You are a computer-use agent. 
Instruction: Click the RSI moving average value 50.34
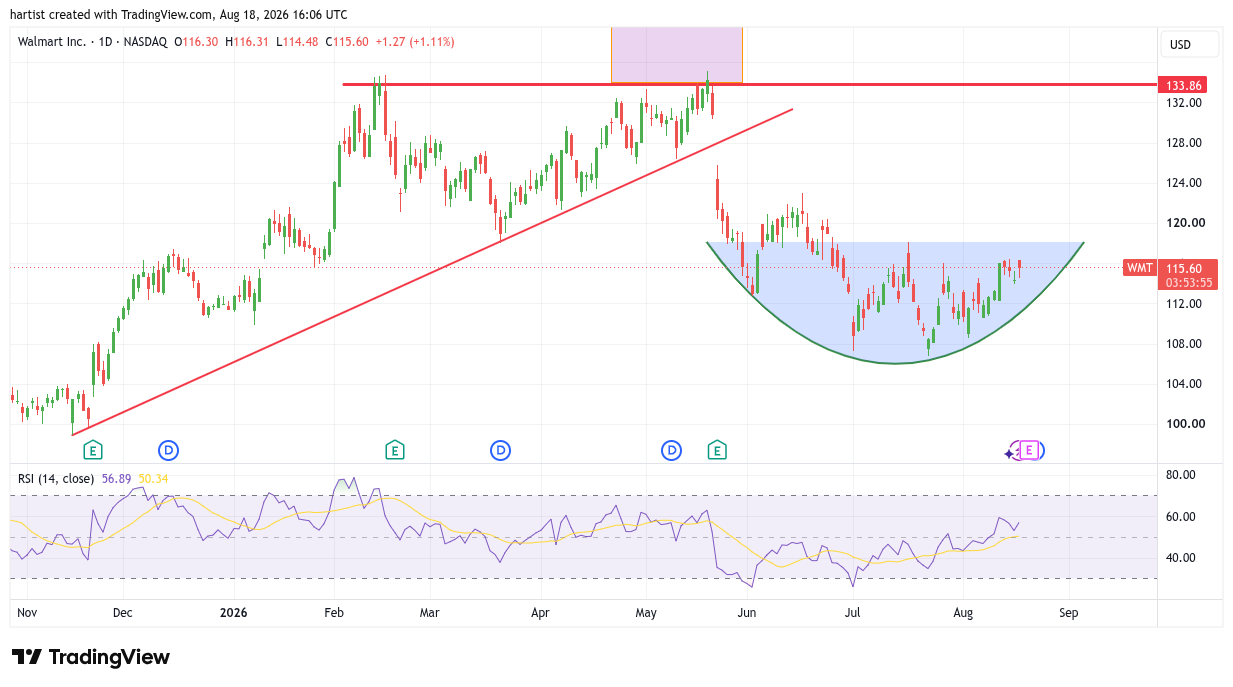[x=154, y=479]
